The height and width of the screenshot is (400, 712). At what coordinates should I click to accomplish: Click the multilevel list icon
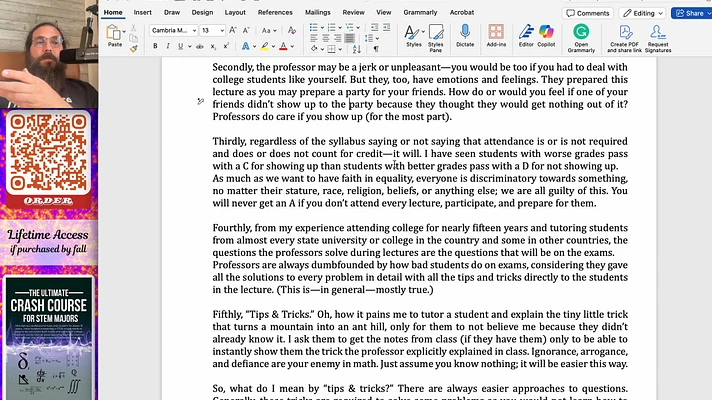point(349,28)
